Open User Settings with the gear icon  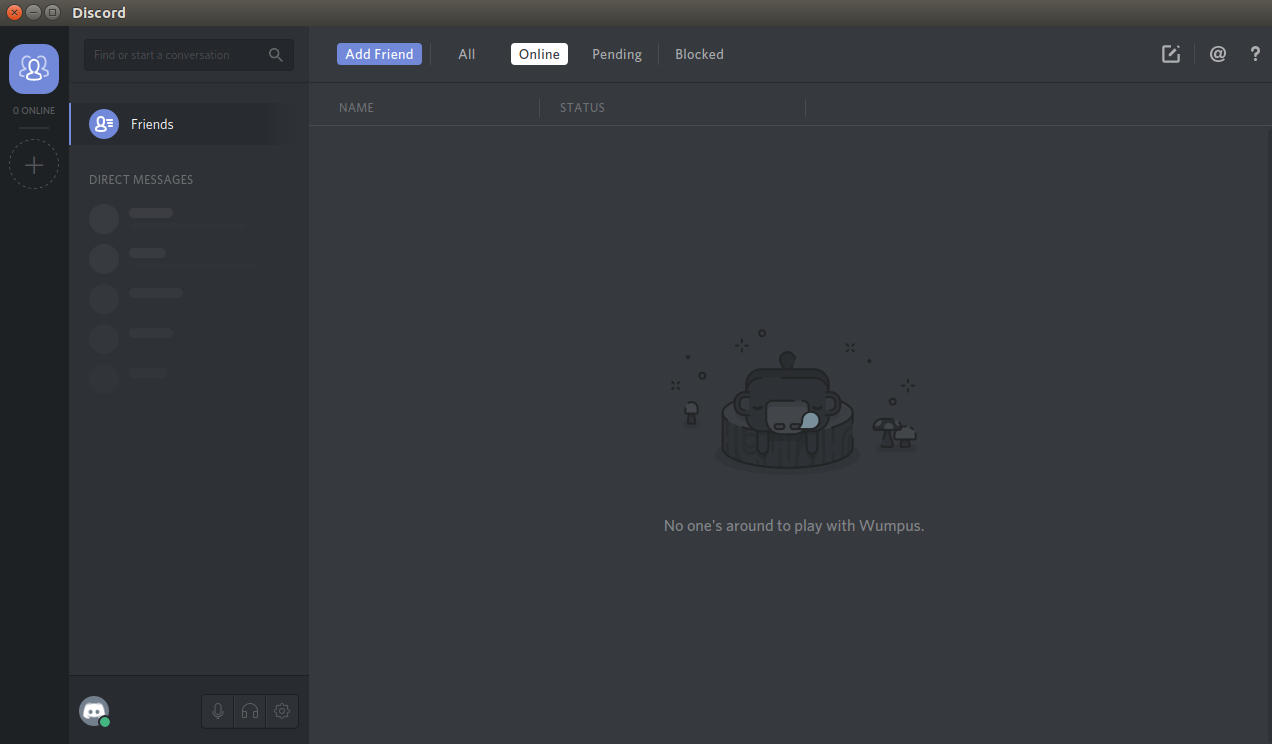point(281,711)
